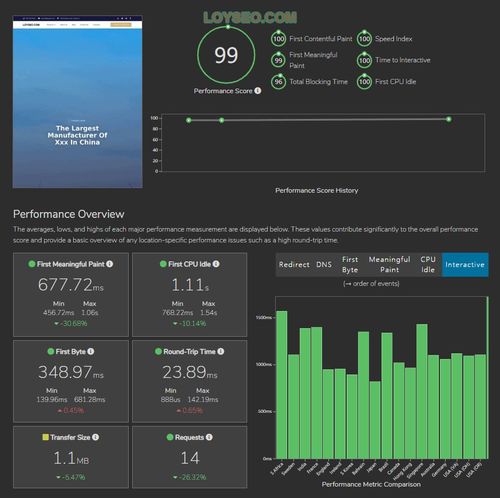The height and width of the screenshot is (498, 500).
Task: Click the S.Africa bar in chart
Action: (x=282, y=385)
